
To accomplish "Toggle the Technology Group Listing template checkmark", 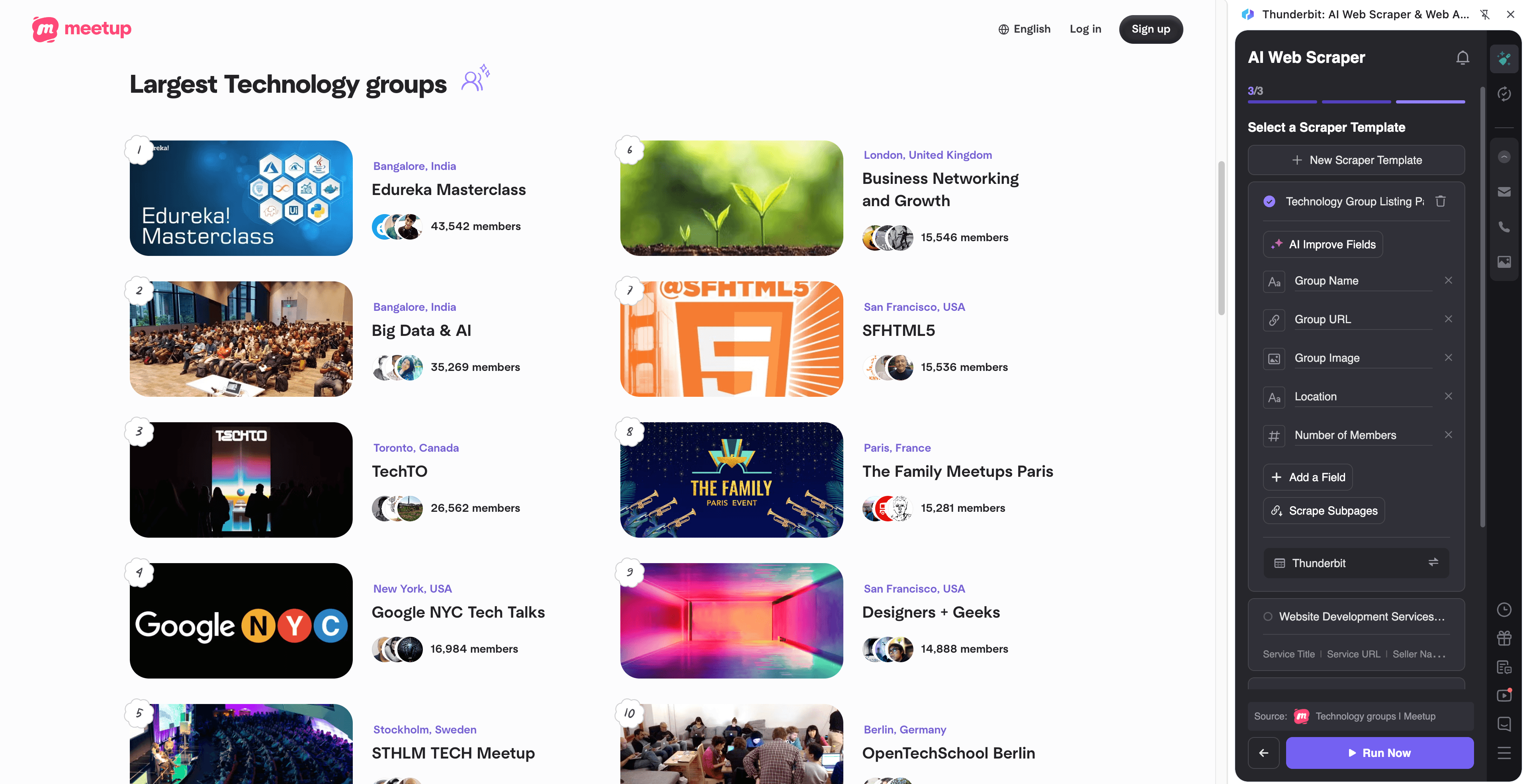I will [x=1269, y=201].
